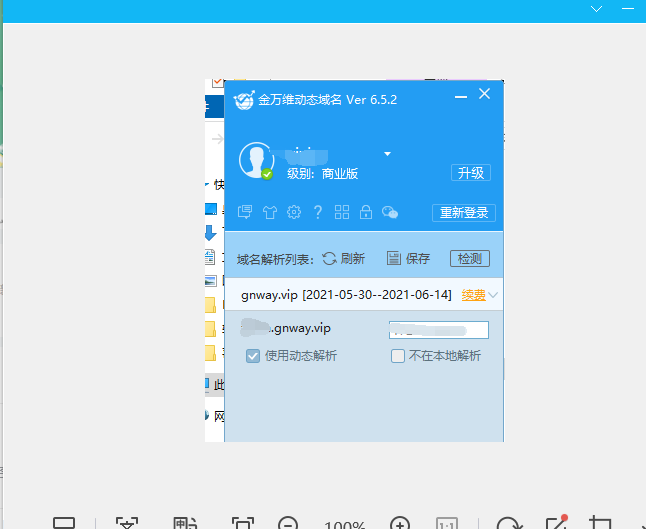The image size is (646, 529).
Task: Click the IP address input field
Action: pyautogui.click(x=439, y=330)
